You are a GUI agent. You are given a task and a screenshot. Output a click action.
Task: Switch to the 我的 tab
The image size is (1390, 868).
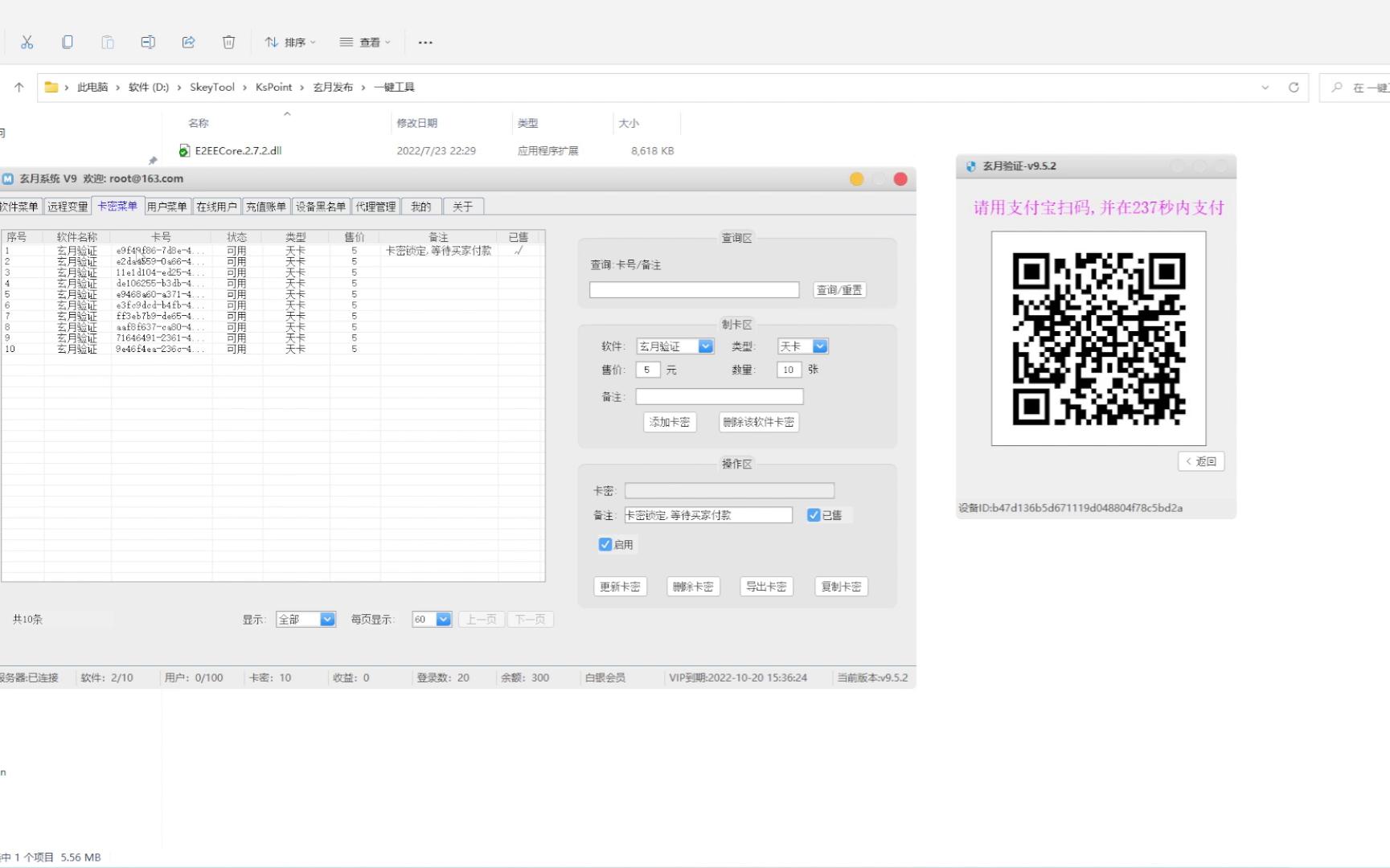421,207
